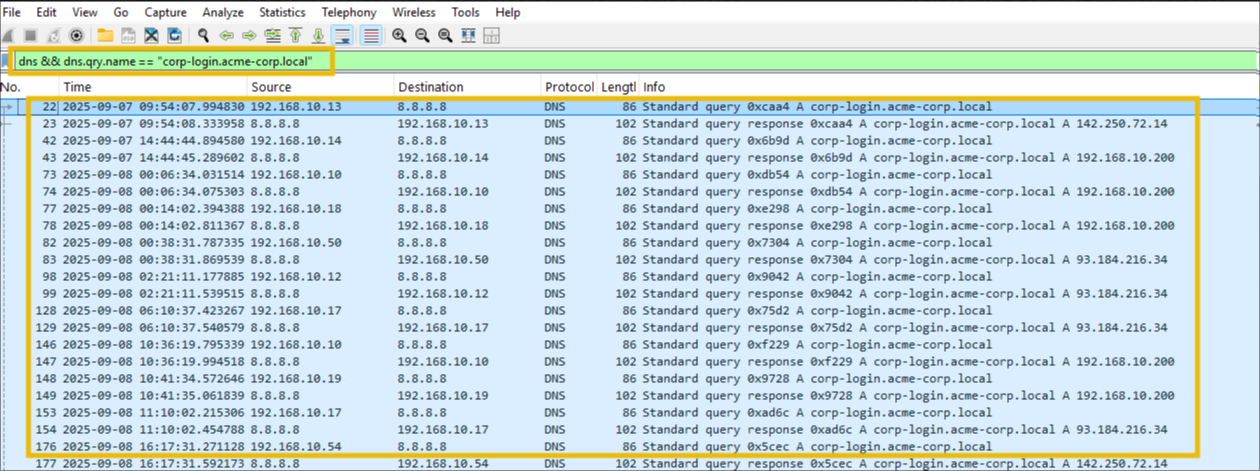Select packet 128 query 0x75d2
This screenshot has width=1260, height=471.
[630, 311]
